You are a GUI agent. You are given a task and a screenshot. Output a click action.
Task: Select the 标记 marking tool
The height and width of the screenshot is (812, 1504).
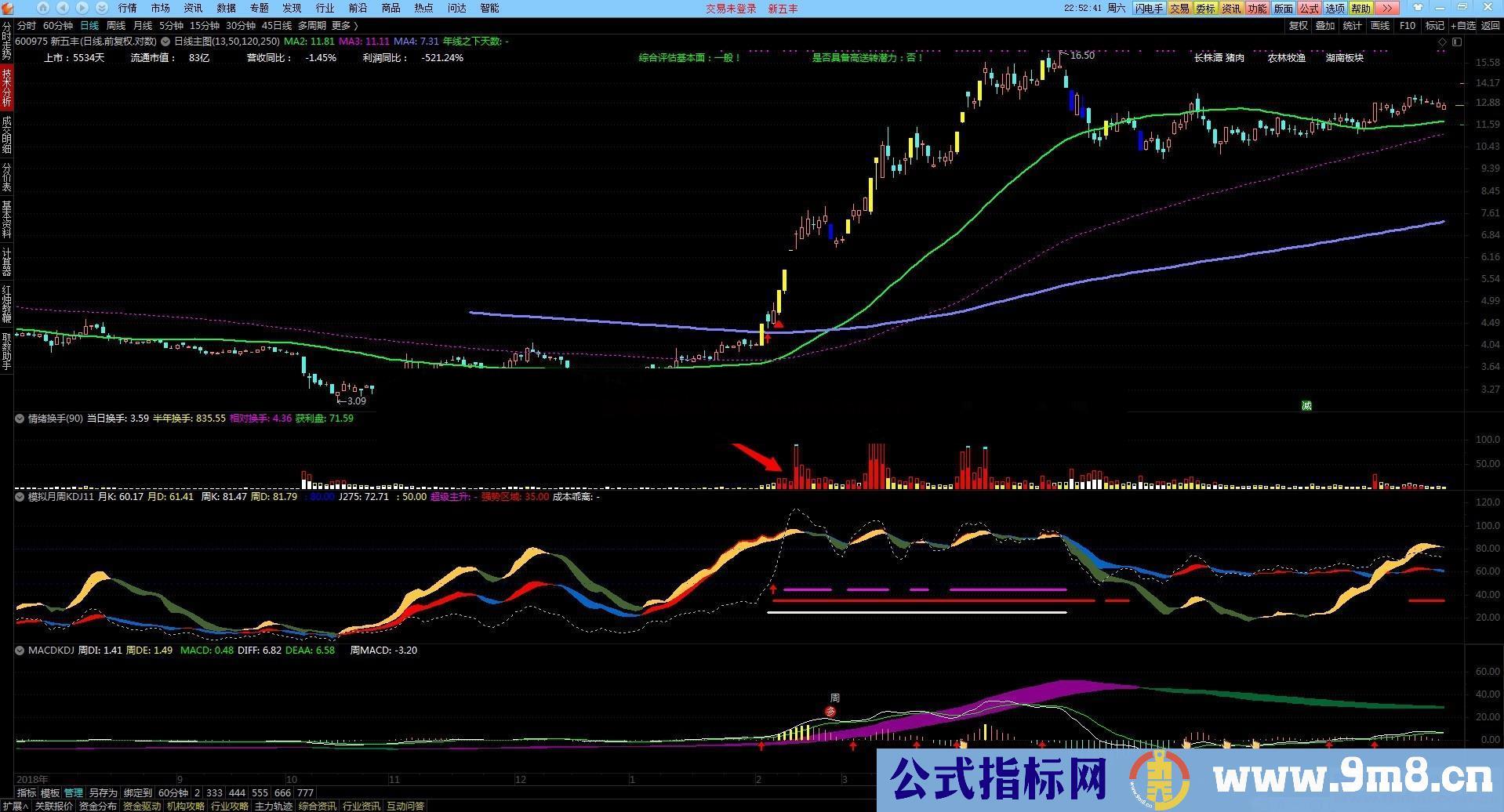pyautogui.click(x=1433, y=25)
